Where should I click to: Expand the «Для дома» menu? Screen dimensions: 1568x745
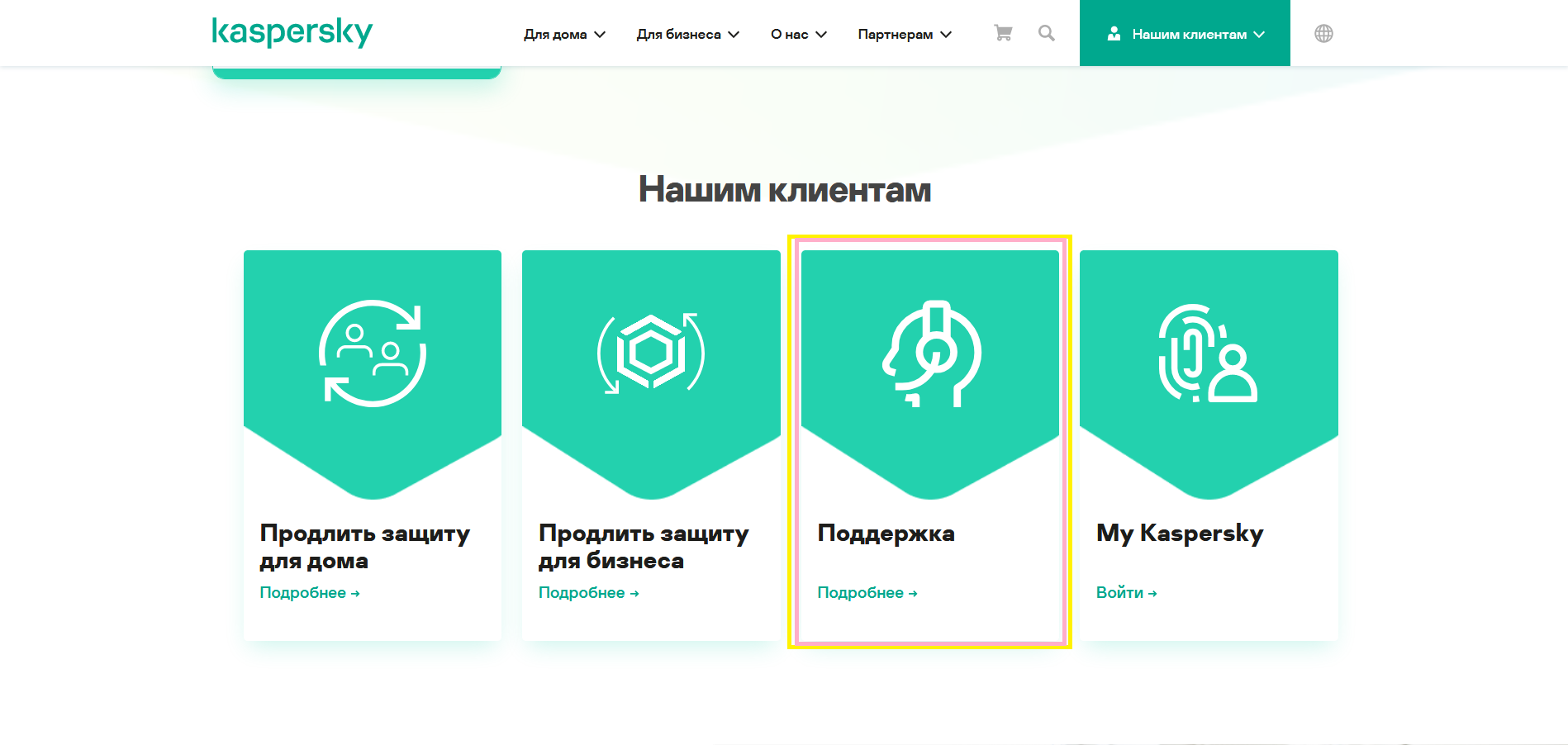click(564, 34)
